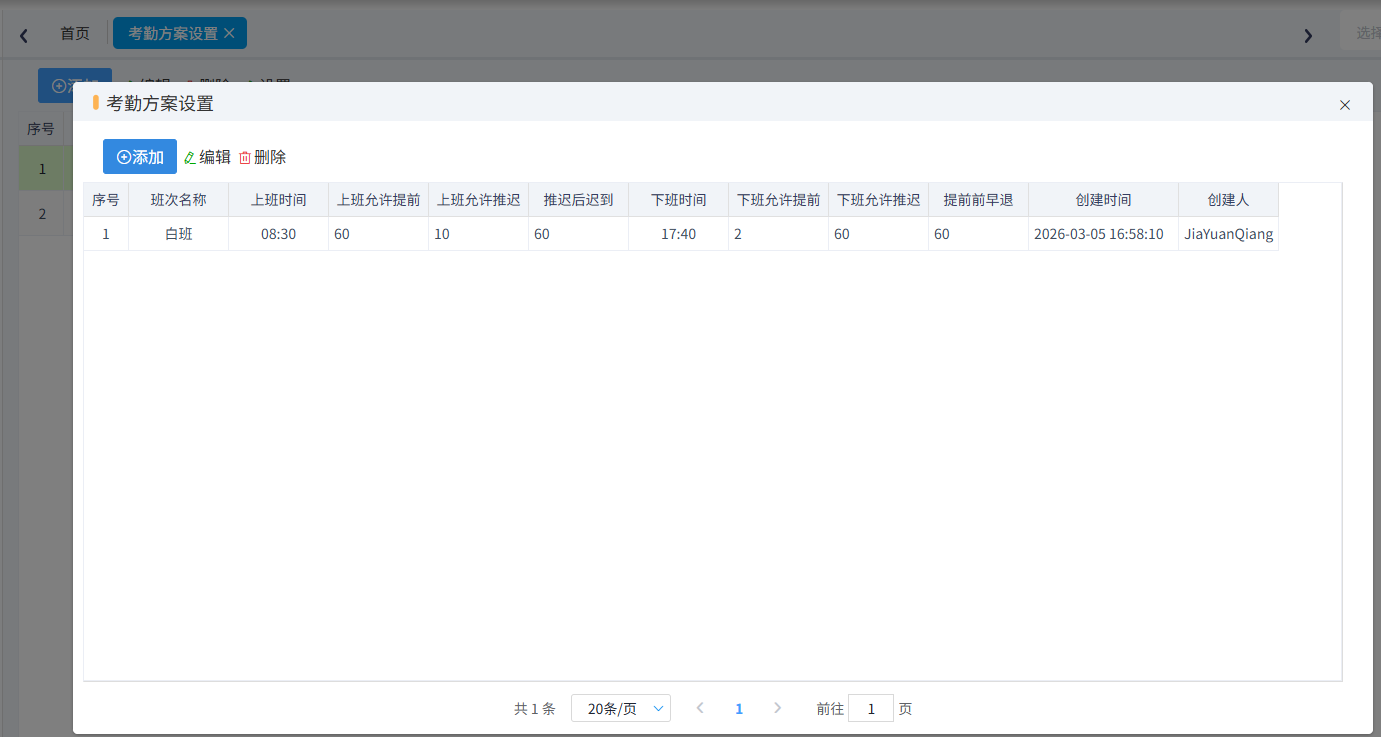Focus the 前往 page number input
The image size is (1381, 737).
pos(871,708)
